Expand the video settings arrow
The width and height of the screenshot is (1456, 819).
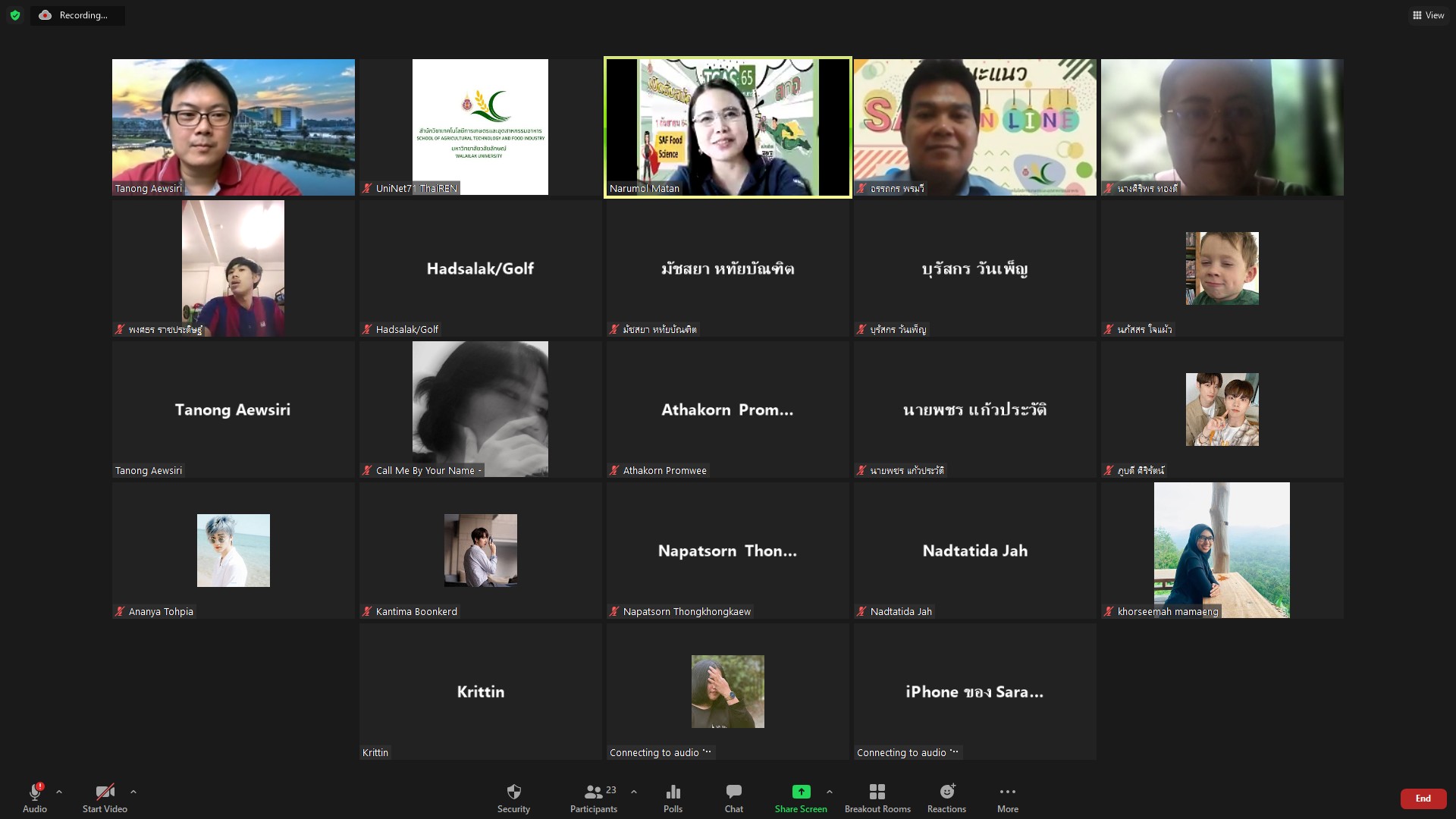[133, 792]
